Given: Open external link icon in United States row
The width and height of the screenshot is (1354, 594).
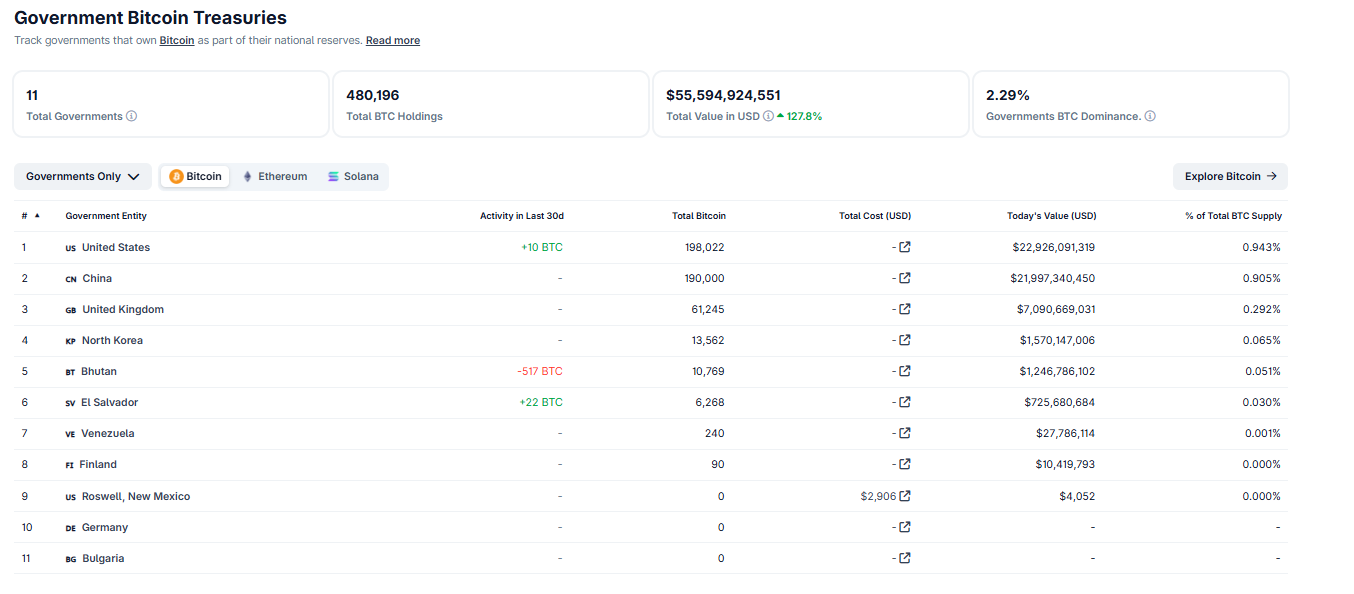Looking at the screenshot, I should [x=905, y=247].
